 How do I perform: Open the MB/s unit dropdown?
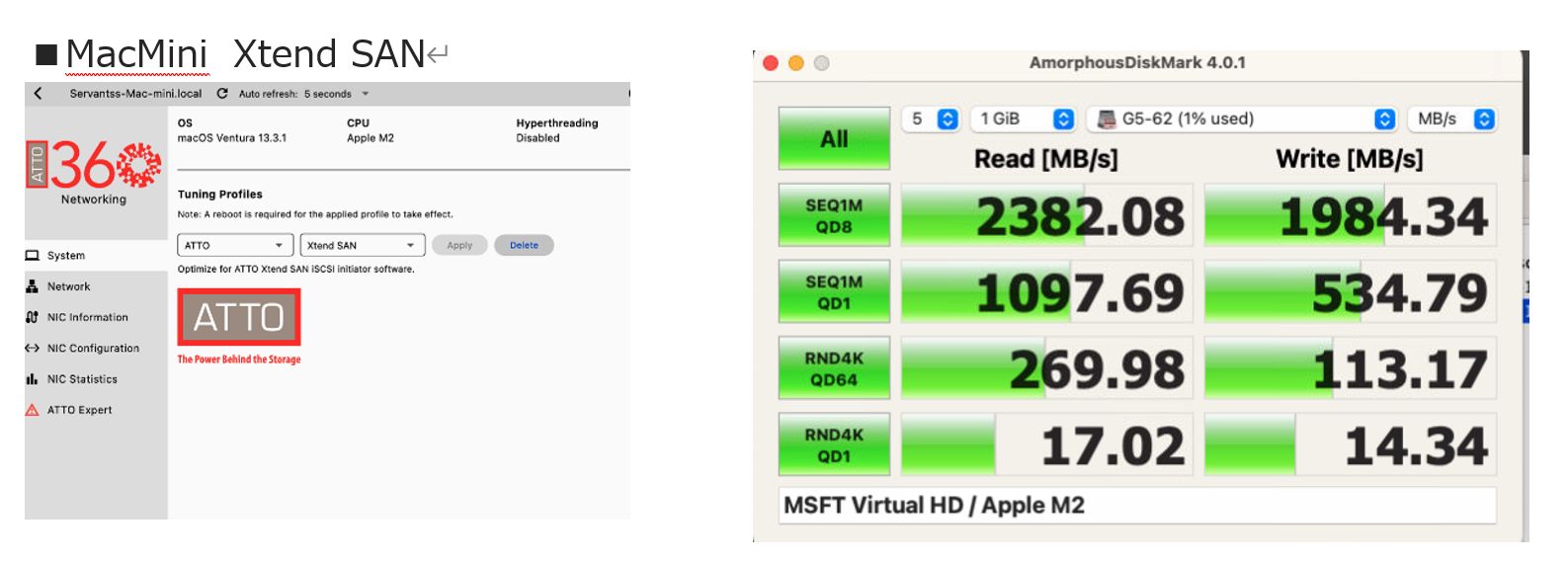tap(1451, 119)
